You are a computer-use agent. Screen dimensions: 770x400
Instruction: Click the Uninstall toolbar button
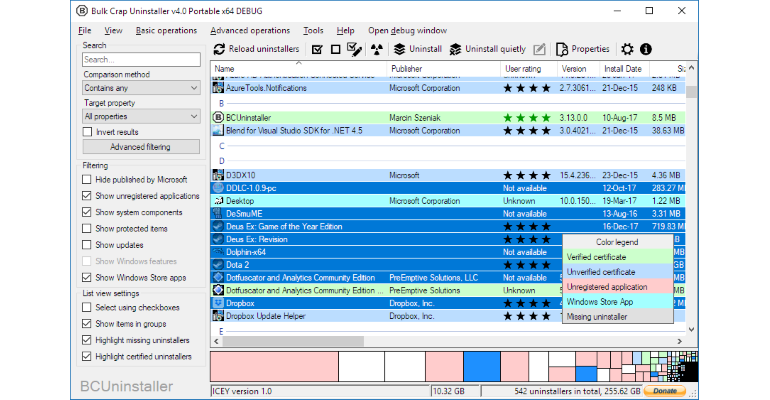click(418, 49)
